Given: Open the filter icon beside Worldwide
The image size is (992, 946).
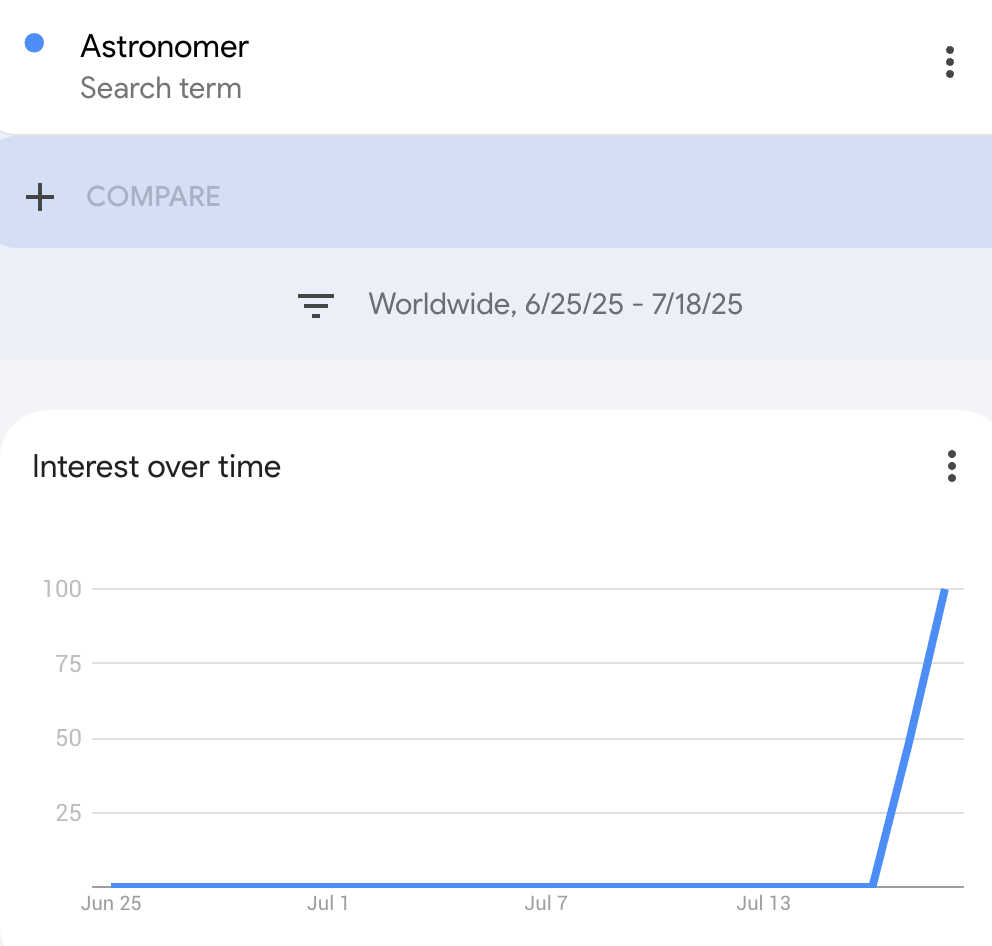Looking at the screenshot, I should pyautogui.click(x=316, y=305).
